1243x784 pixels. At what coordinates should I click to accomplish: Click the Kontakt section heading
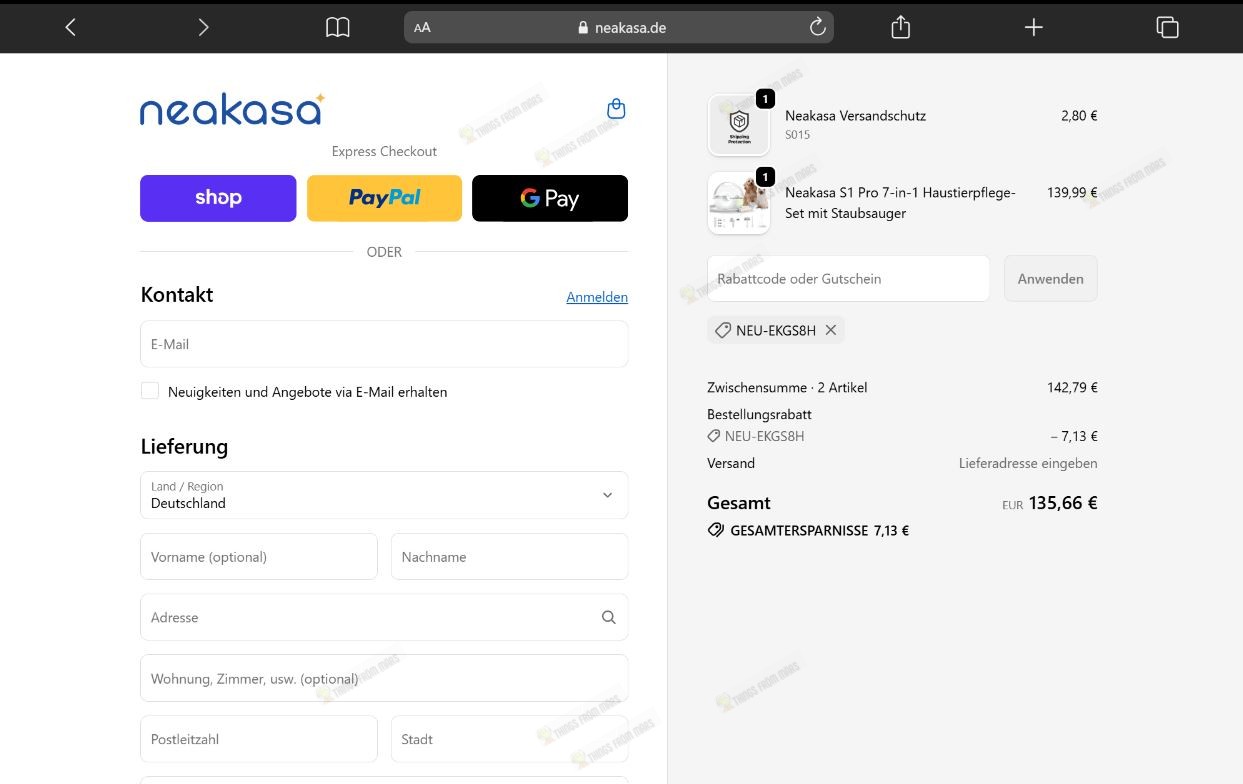point(177,294)
